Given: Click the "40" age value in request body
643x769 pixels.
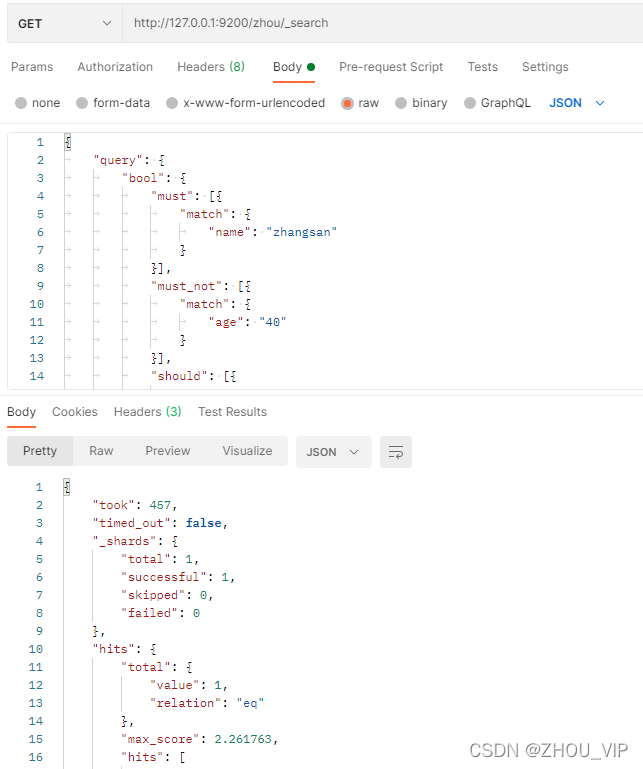Looking at the screenshot, I should click(273, 322).
